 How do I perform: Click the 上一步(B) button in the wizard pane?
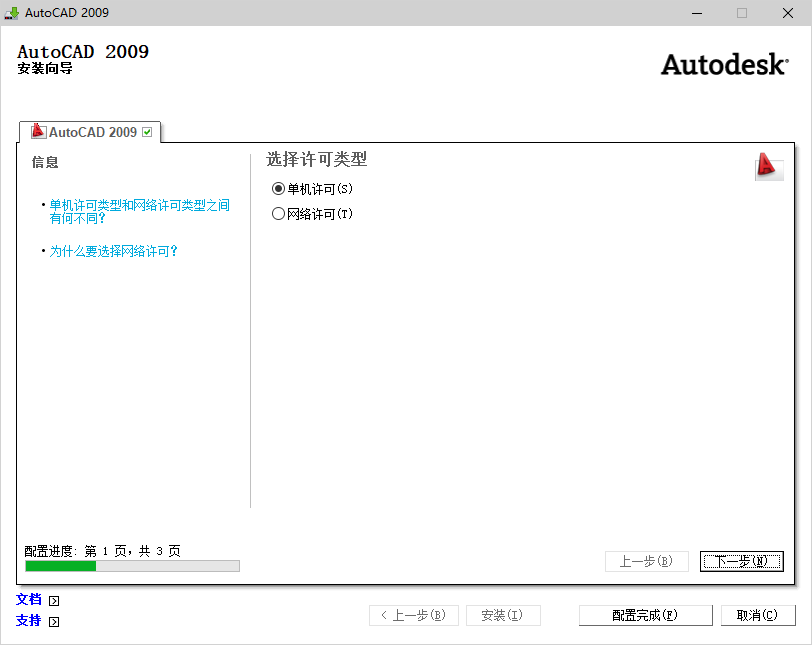click(646, 561)
